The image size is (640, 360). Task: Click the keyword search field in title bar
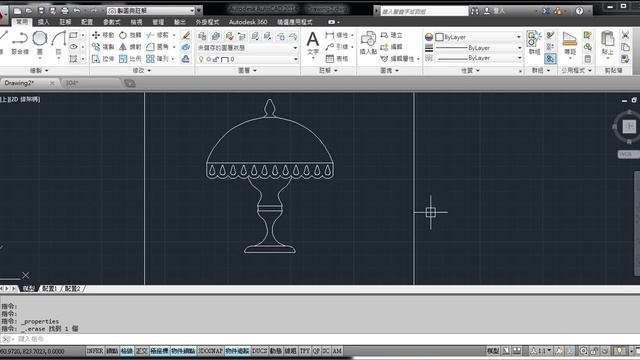click(x=424, y=11)
